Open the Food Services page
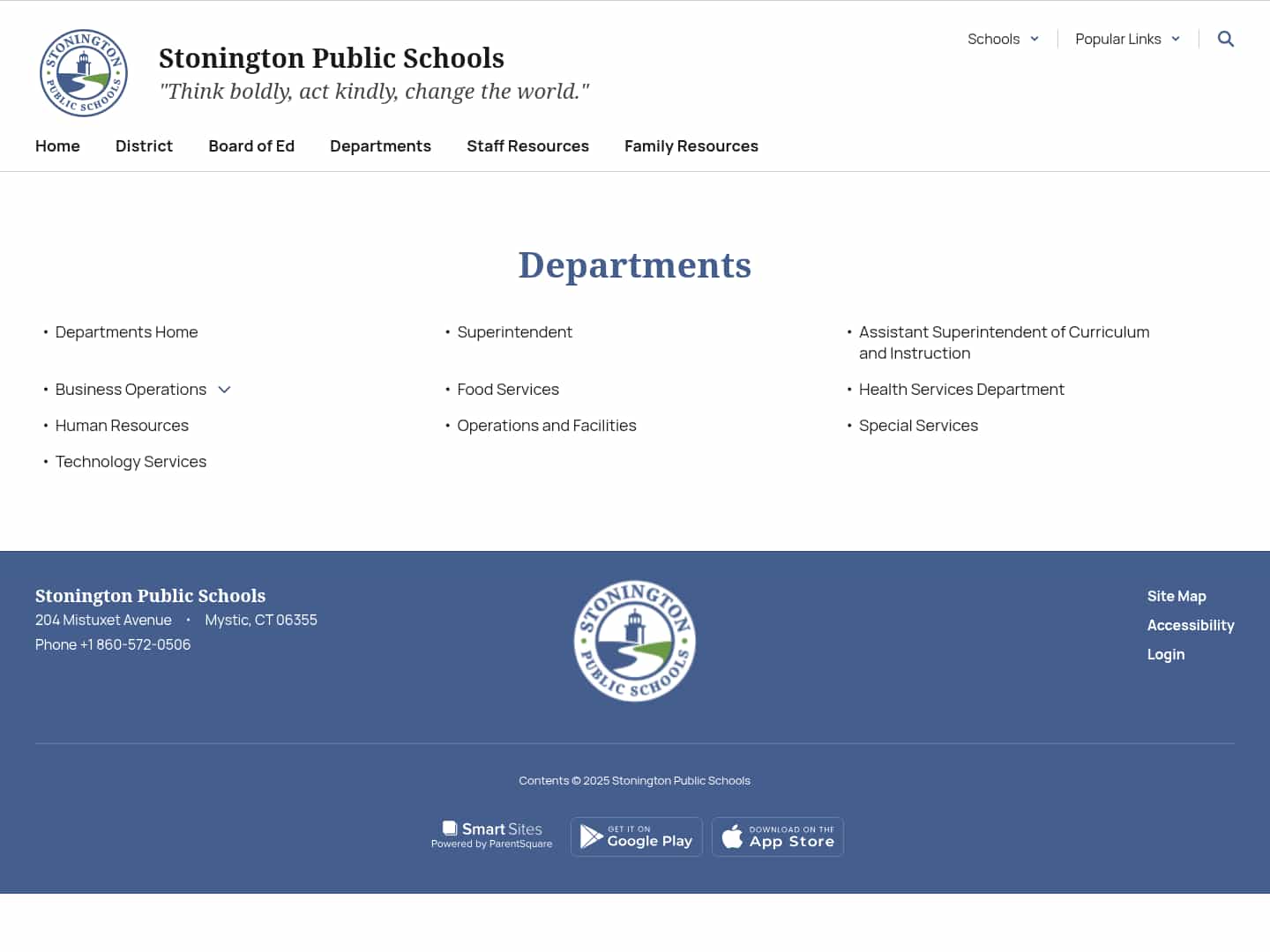The image size is (1270, 952). tap(508, 389)
